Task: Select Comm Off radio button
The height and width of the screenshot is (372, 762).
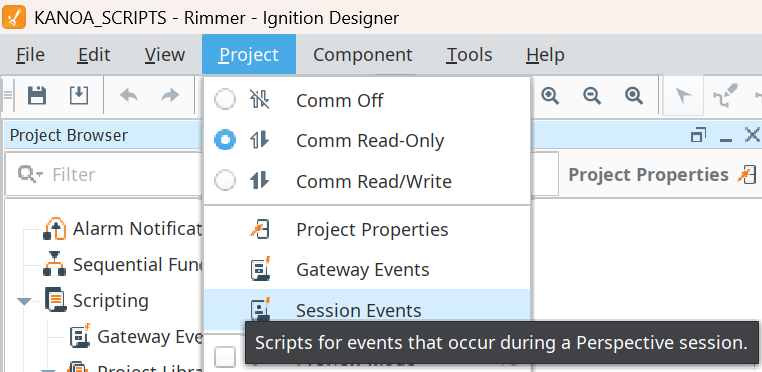Action: (x=225, y=100)
